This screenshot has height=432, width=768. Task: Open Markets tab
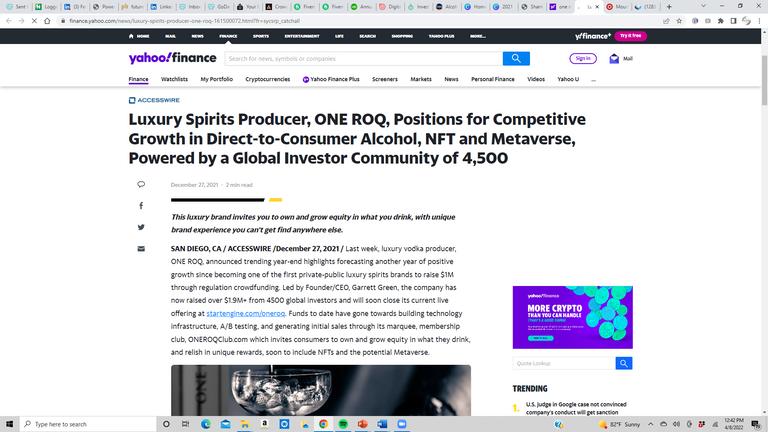coord(421,79)
